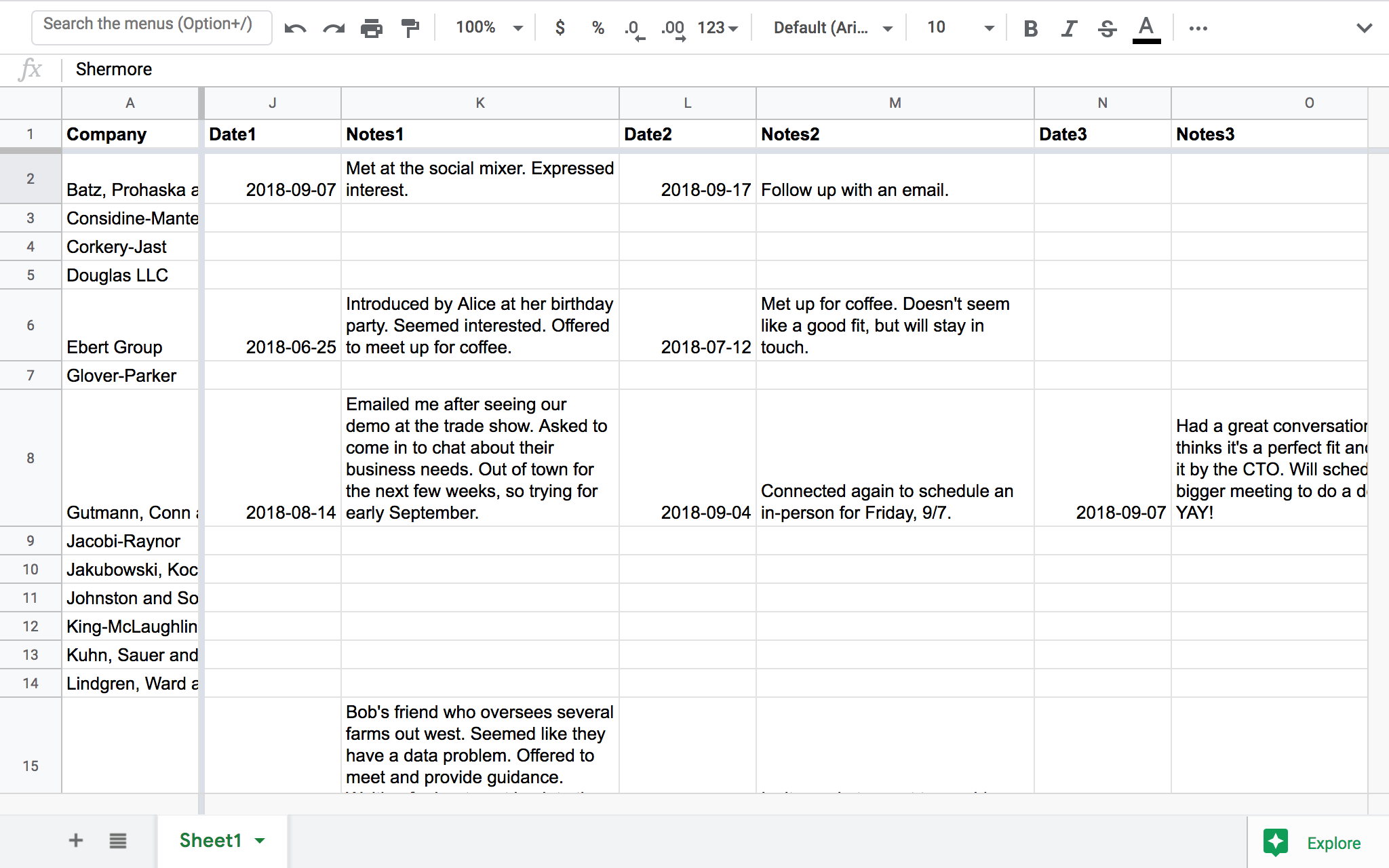Click the Undo icon
This screenshot has width=1389, height=868.
coord(296,27)
